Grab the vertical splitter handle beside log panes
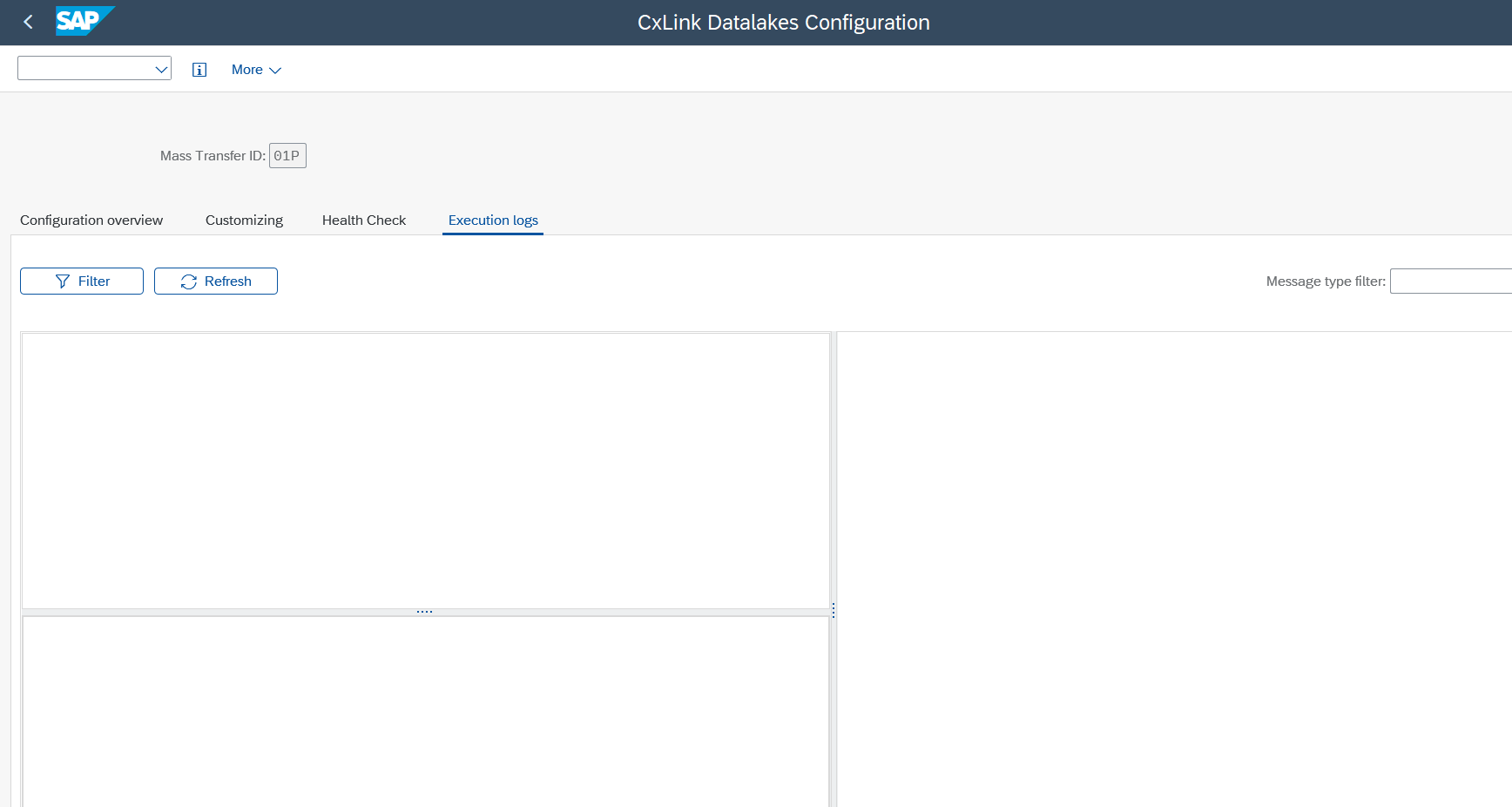The width and height of the screenshot is (1512, 807). 834,610
